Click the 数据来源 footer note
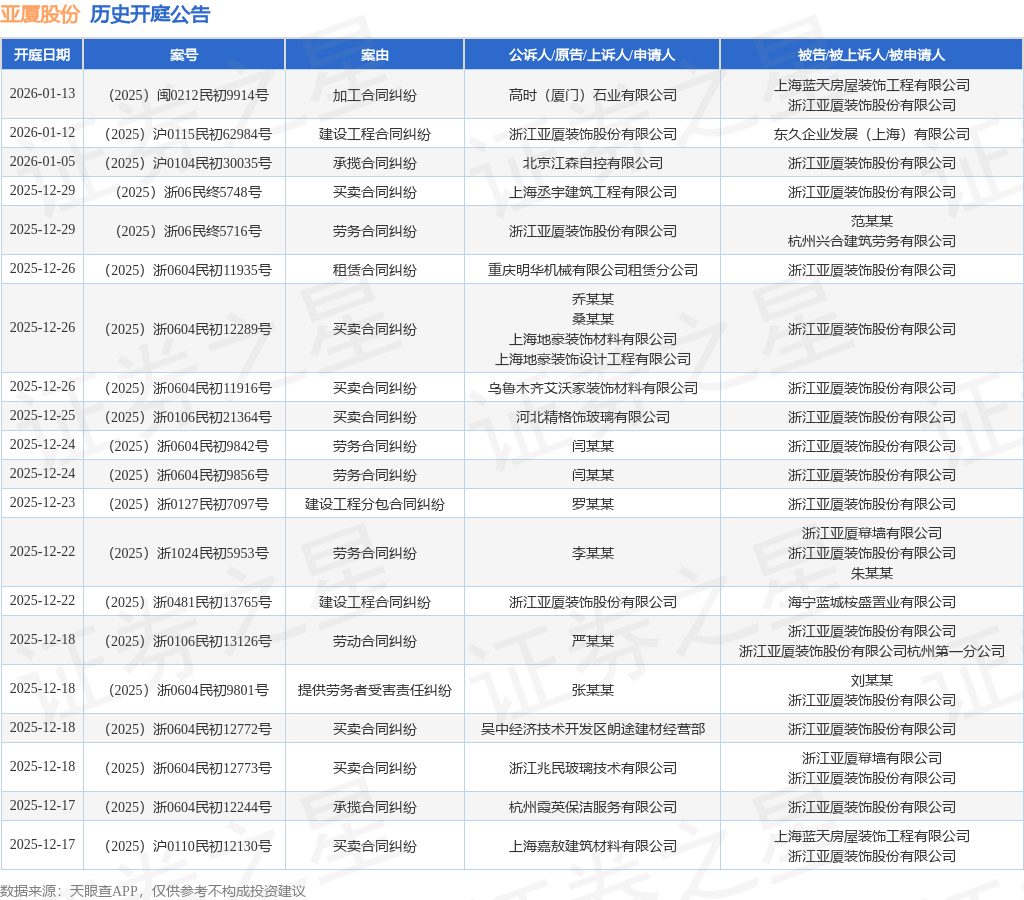The height and width of the screenshot is (900, 1024). pyautogui.click(x=153, y=891)
